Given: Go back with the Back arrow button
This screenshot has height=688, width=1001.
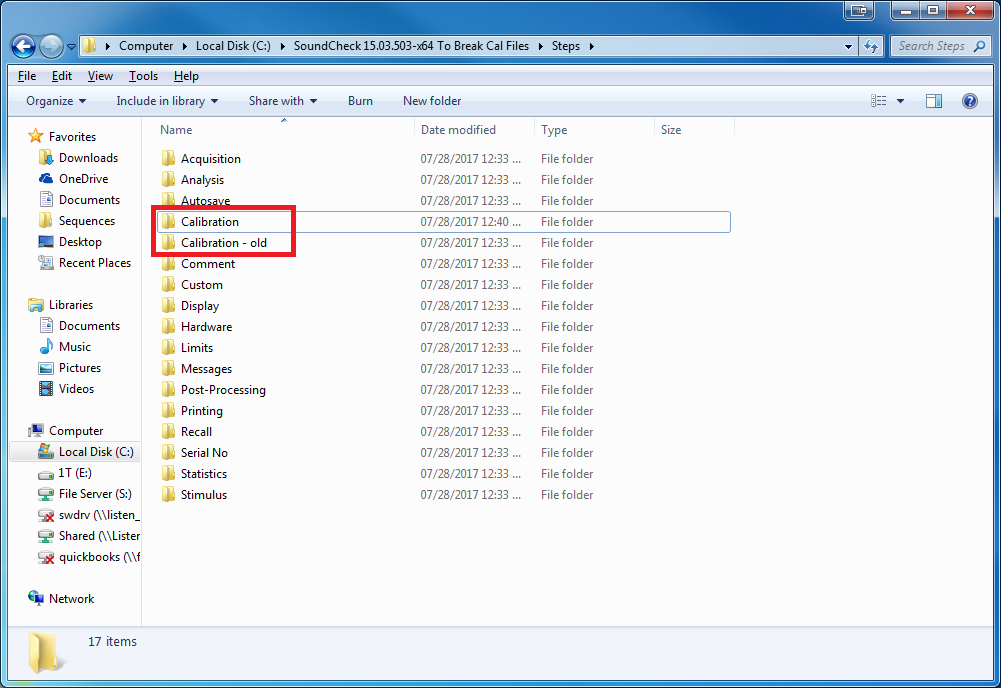Looking at the screenshot, I should pyautogui.click(x=24, y=46).
